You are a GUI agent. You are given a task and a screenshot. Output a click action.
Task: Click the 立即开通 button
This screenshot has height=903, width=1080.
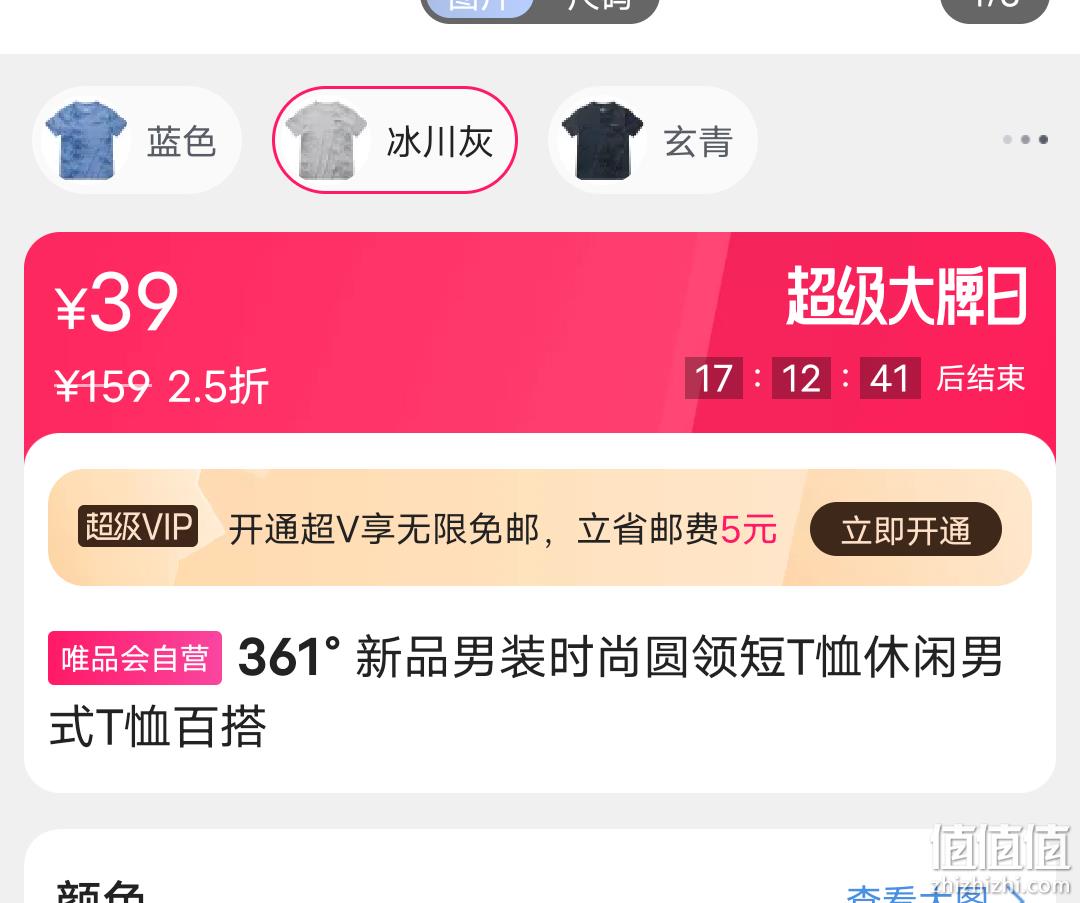[x=906, y=530]
